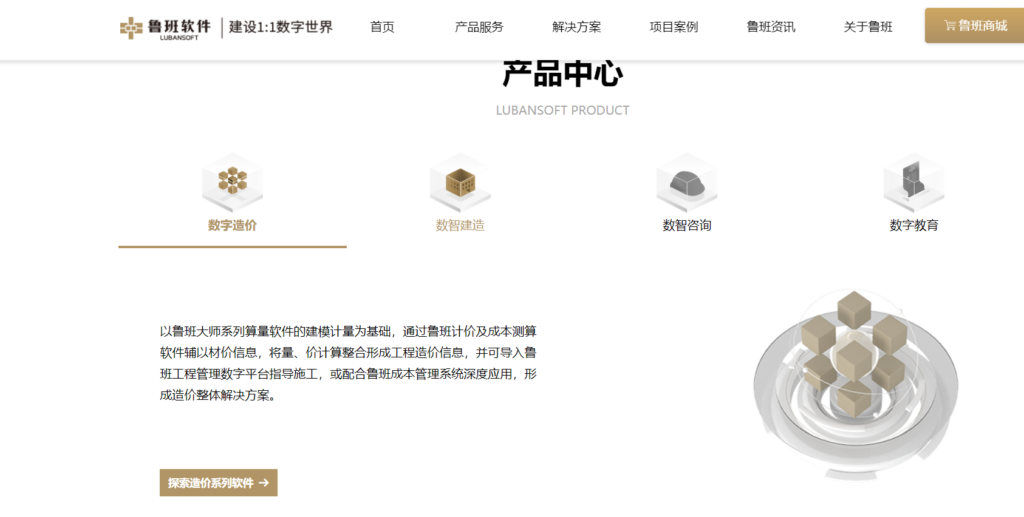Click the LUBANSOFT PRODUCT subtitle
Screen dimensions: 1024x517
click(562, 110)
